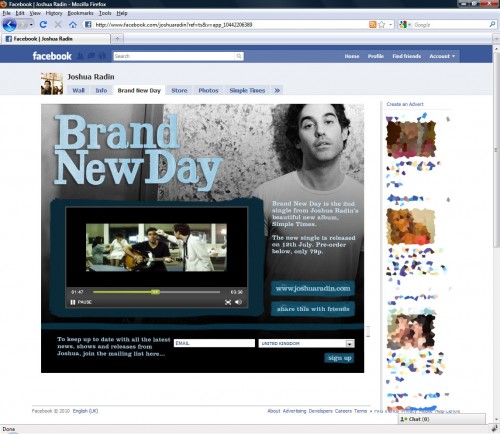500x434 pixels.
Task: Click the EMAIL input field
Action: [x=214, y=343]
